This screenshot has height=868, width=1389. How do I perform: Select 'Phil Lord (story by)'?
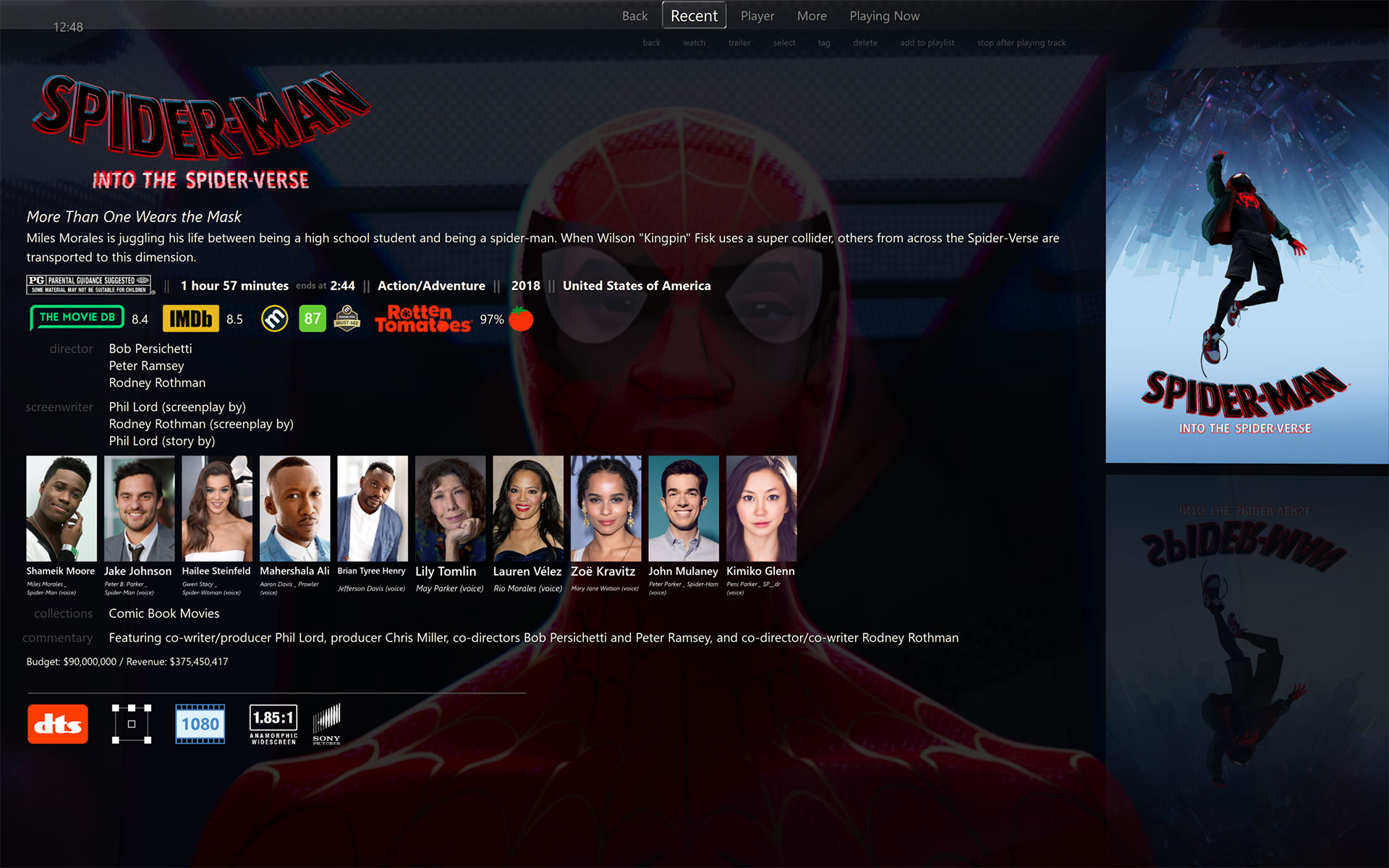click(x=162, y=441)
